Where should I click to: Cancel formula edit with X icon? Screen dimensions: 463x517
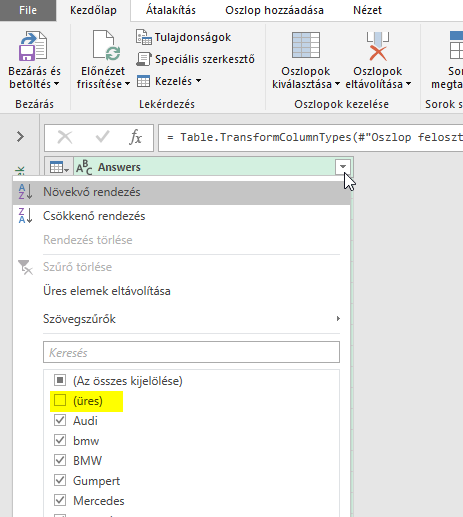coord(65,137)
